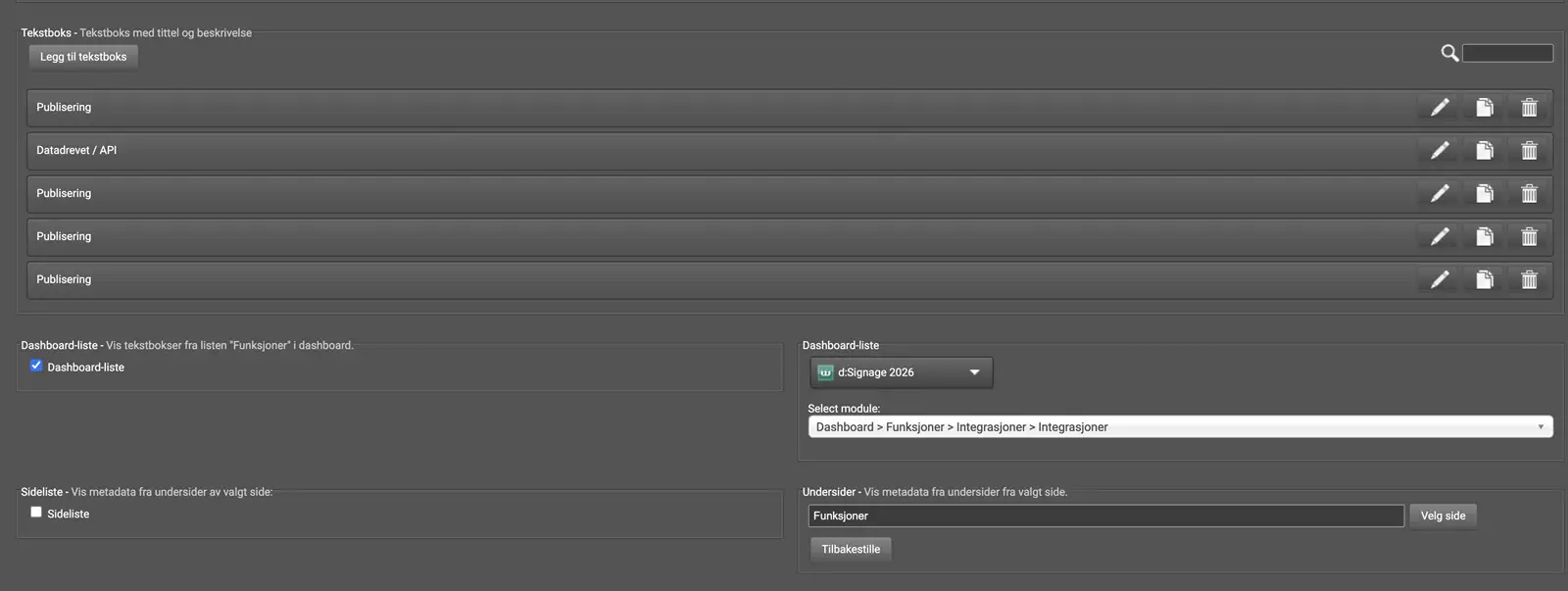Viewport: 1568px width, 591px height.
Task: Click the Legg til tekstboks button
Action: [x=83, y=57]
